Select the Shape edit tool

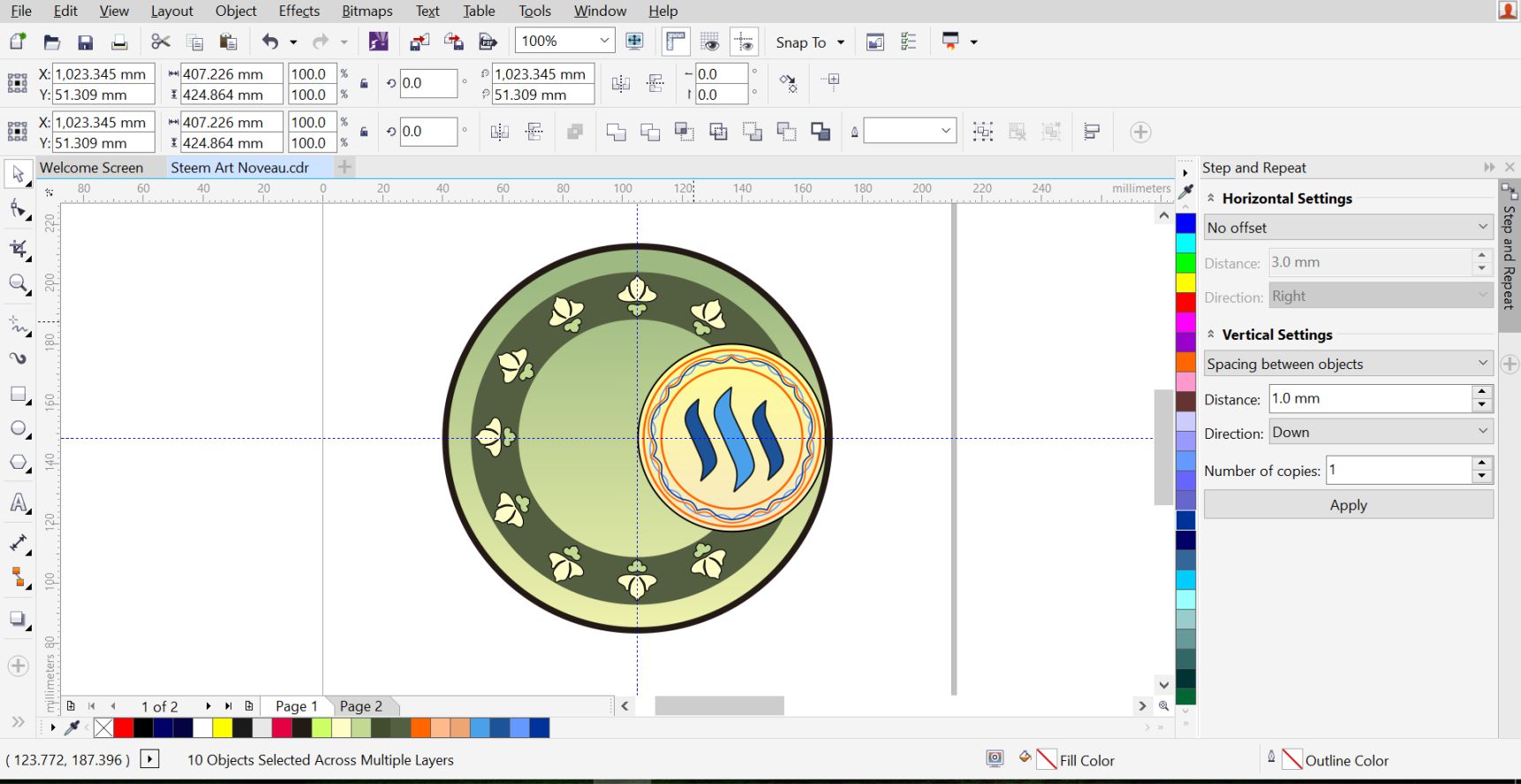[x=18, y=210]
